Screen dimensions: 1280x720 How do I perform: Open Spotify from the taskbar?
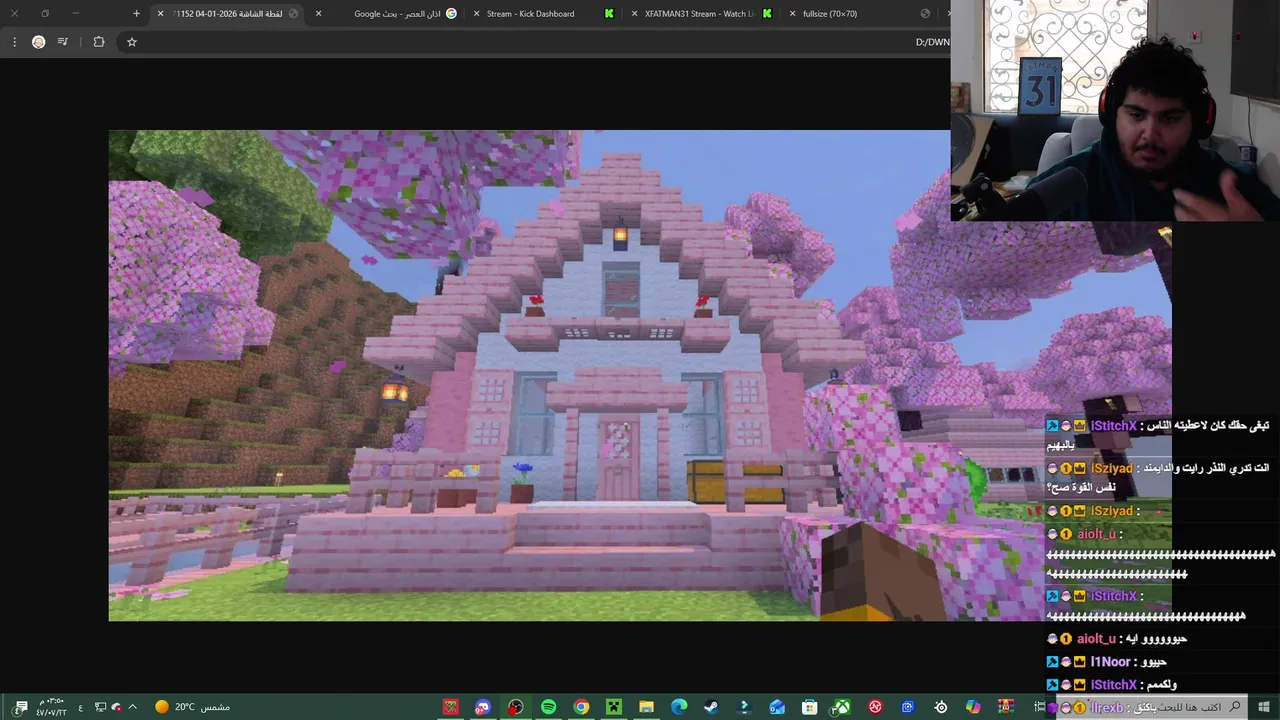pos(548,707)
